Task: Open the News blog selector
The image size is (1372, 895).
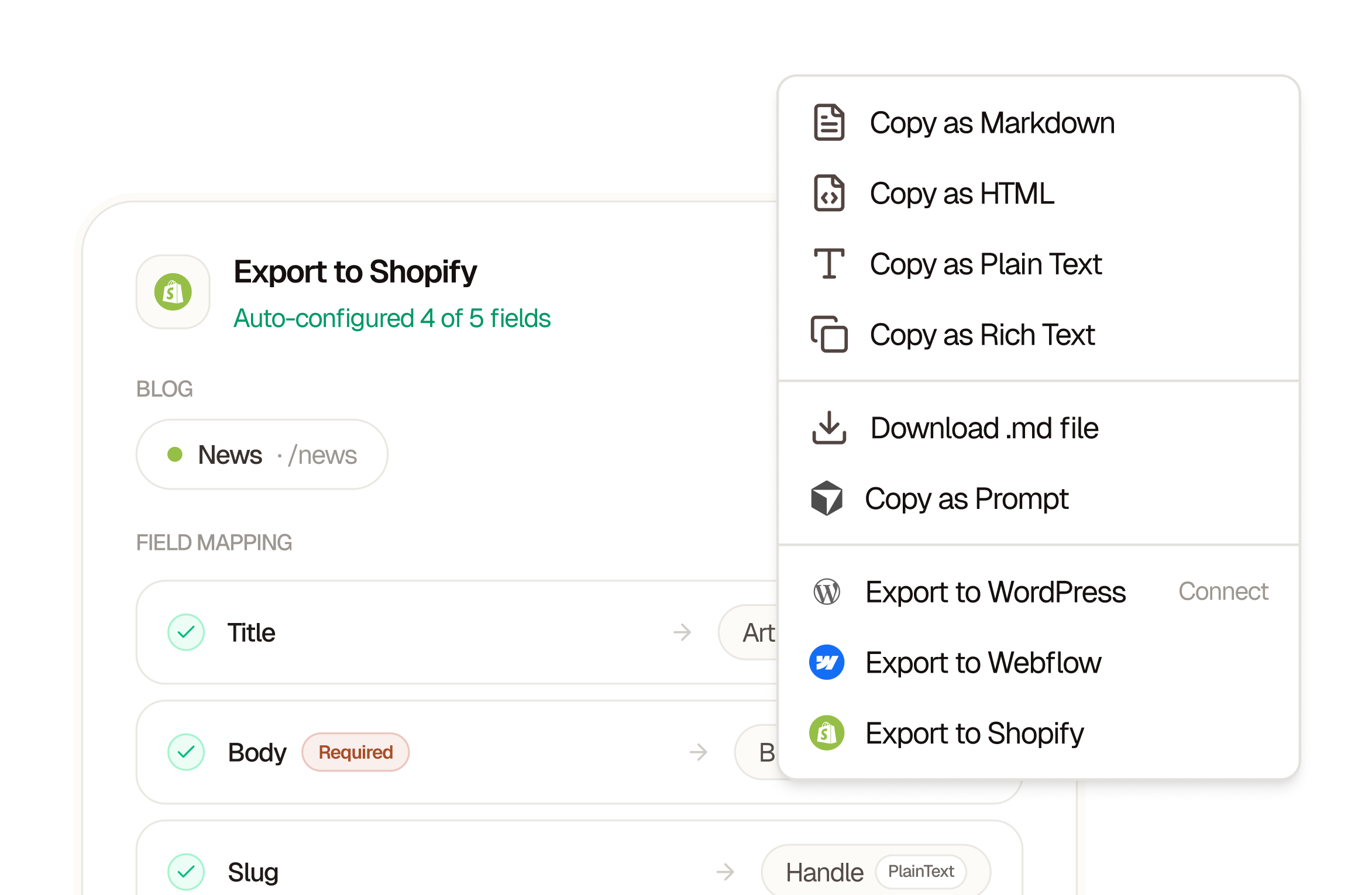Action: [262, 455]
